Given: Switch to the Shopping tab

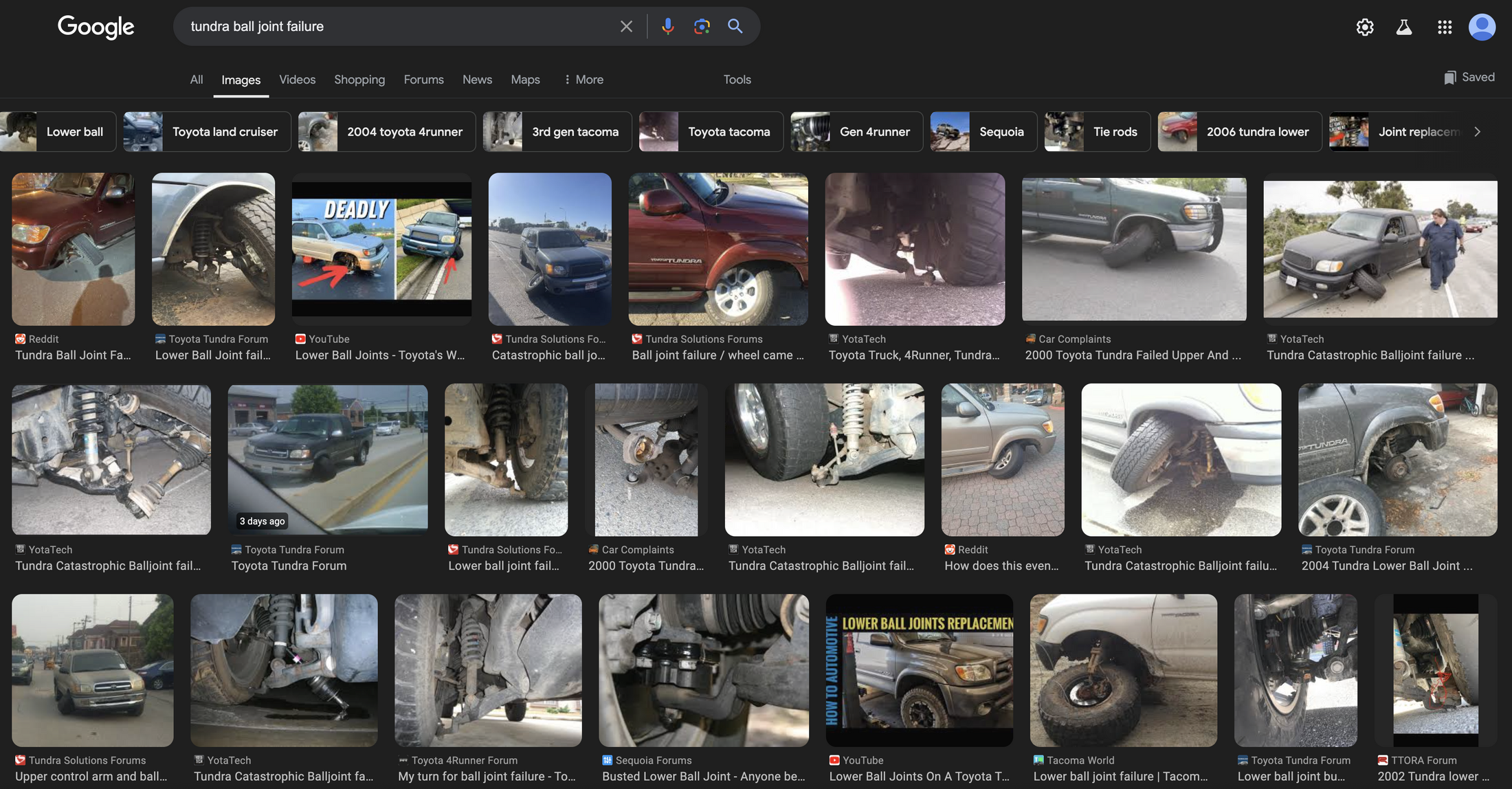Looking at the screenshot, I should tap(359, 79).
